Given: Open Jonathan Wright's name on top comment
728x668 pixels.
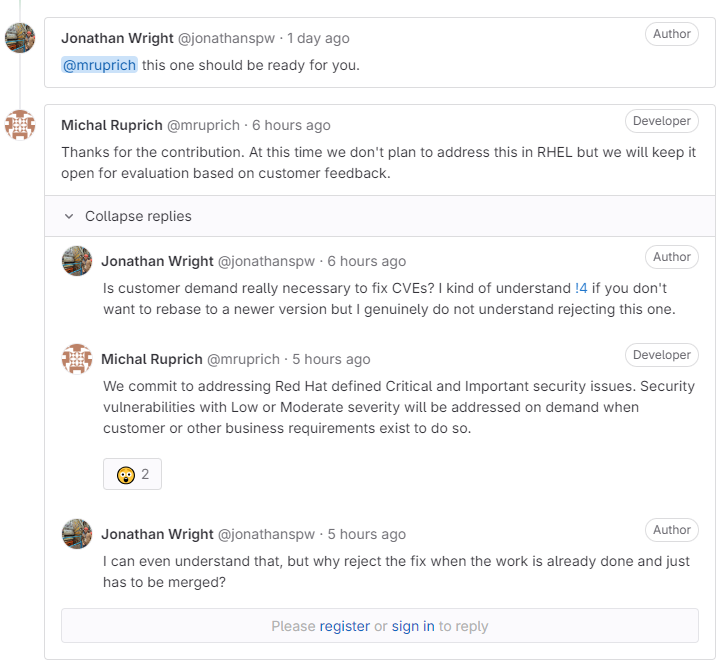Looking at the screenshot, I should 117,38.
